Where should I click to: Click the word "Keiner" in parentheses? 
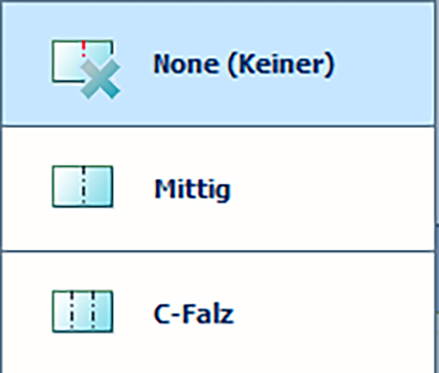point(280,64)
